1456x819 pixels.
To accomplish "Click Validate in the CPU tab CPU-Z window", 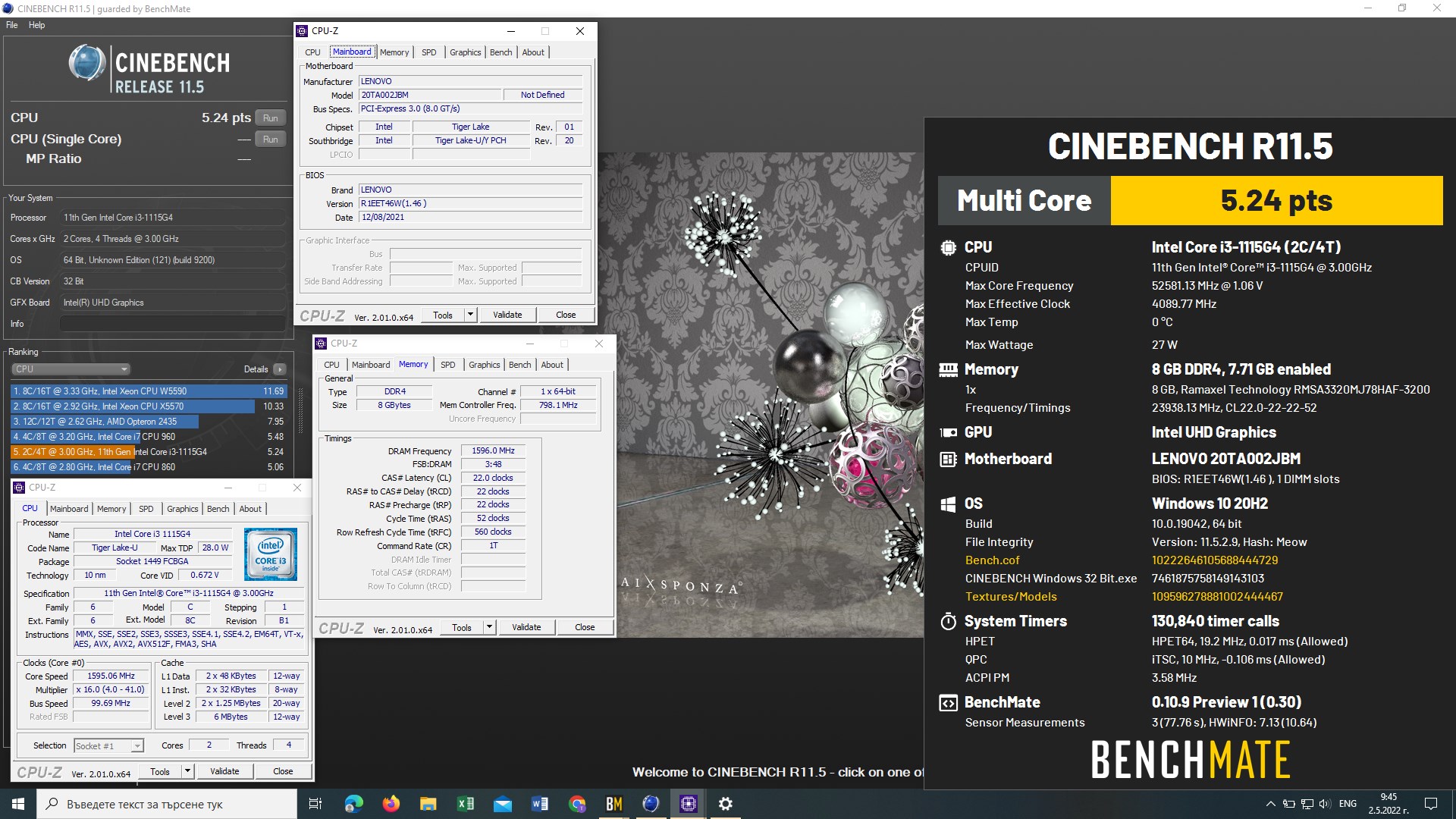I will pos(224,771).
